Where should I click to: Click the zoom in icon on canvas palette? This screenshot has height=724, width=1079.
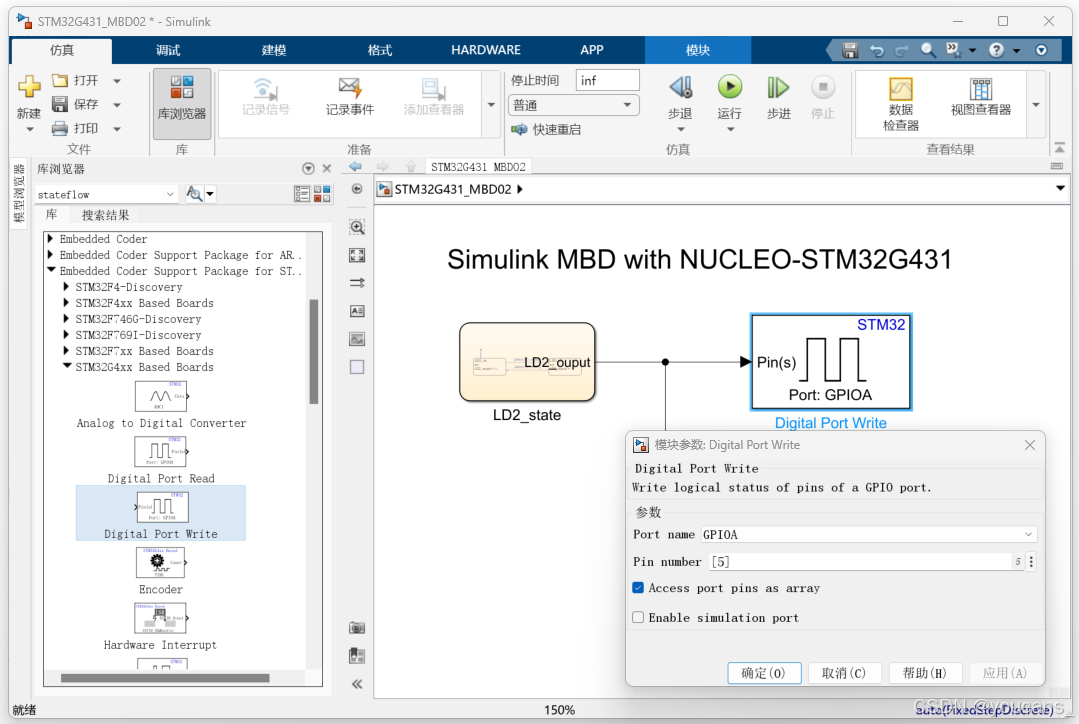(357, 227)
